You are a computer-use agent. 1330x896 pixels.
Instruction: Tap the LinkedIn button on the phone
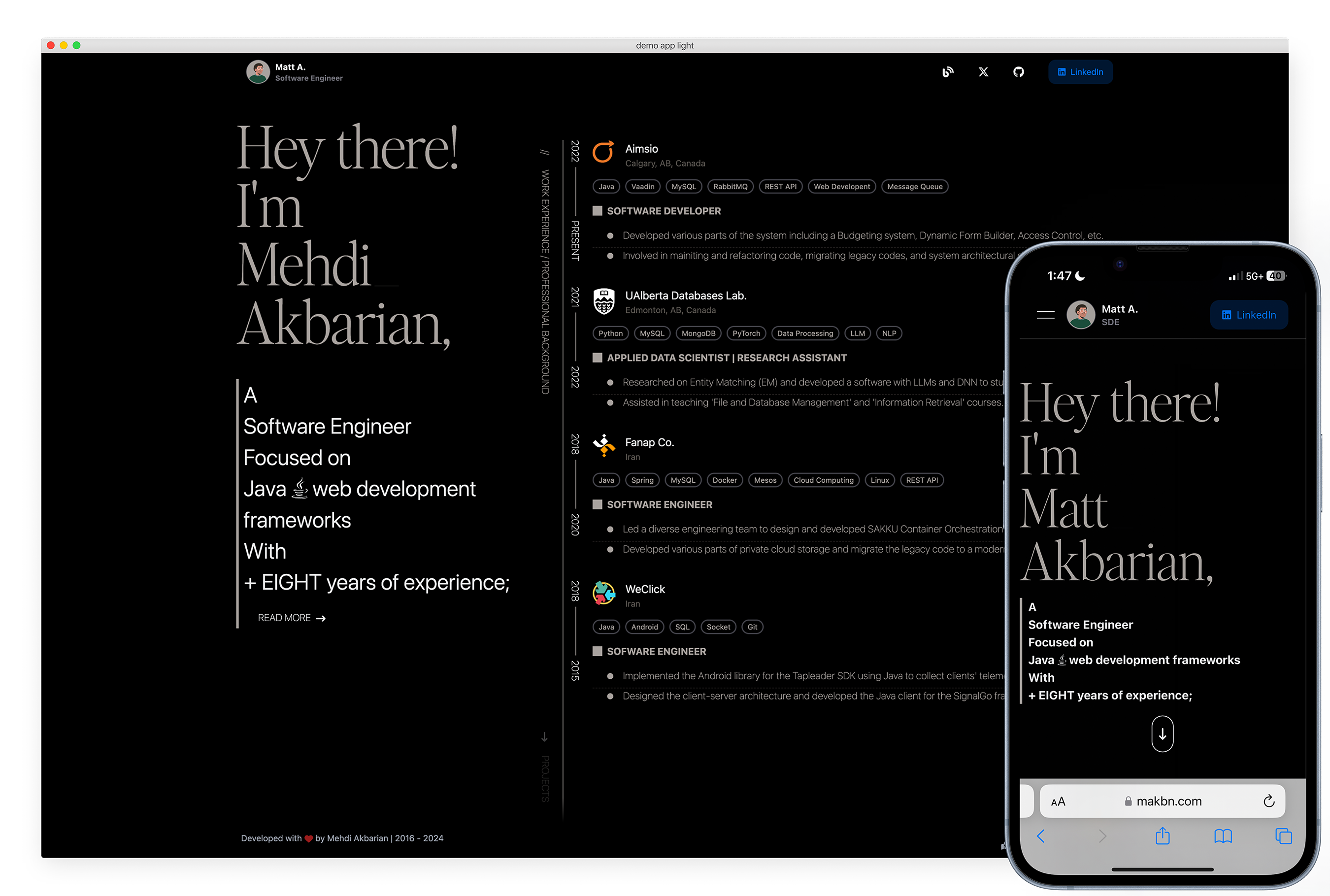1249,315
